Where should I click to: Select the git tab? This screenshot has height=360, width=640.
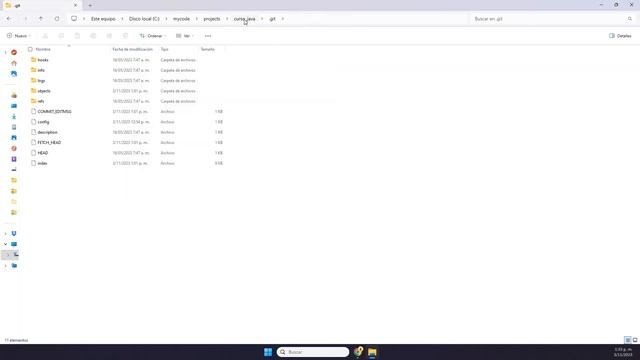click(x=41, y=6)
